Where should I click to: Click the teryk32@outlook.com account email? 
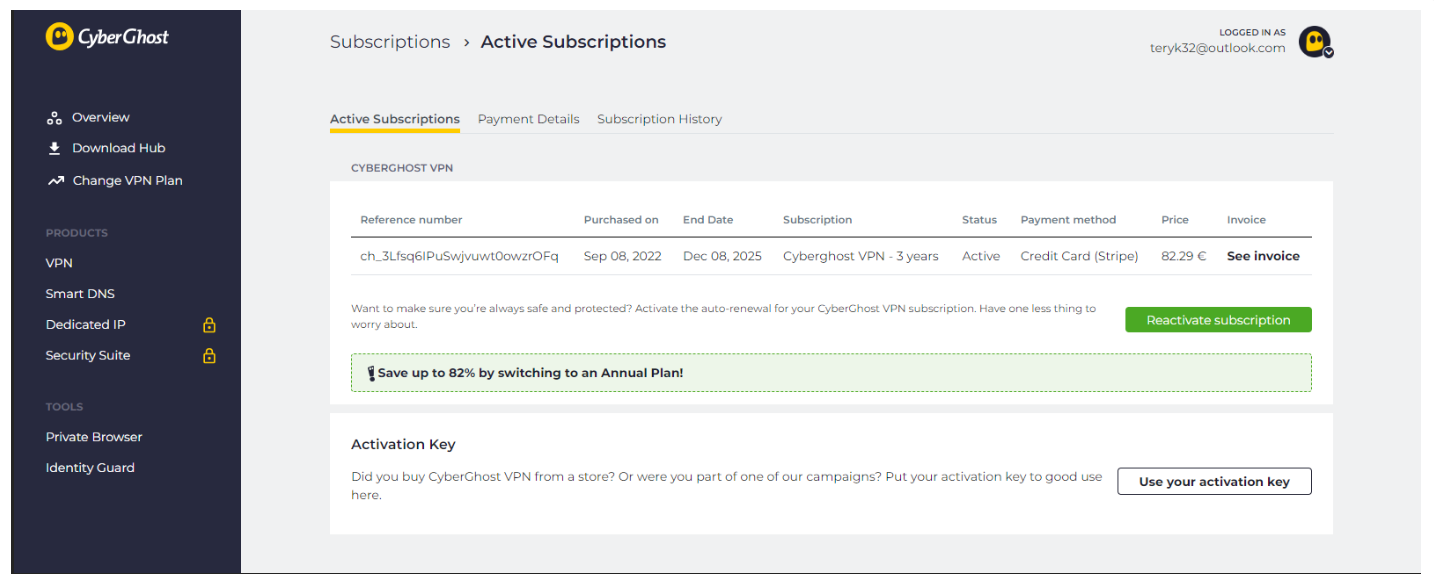(1217, 48)
